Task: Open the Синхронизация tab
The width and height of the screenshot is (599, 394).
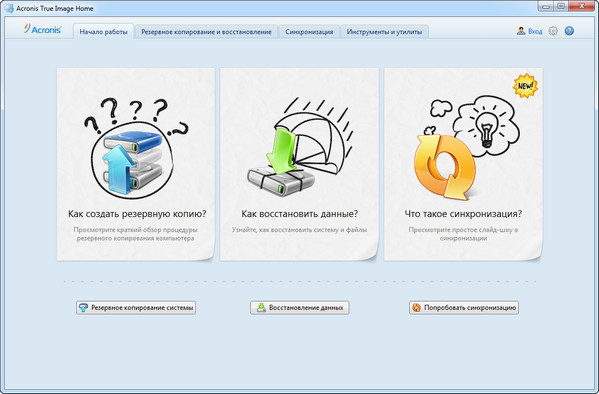Action: coord(309,32)
